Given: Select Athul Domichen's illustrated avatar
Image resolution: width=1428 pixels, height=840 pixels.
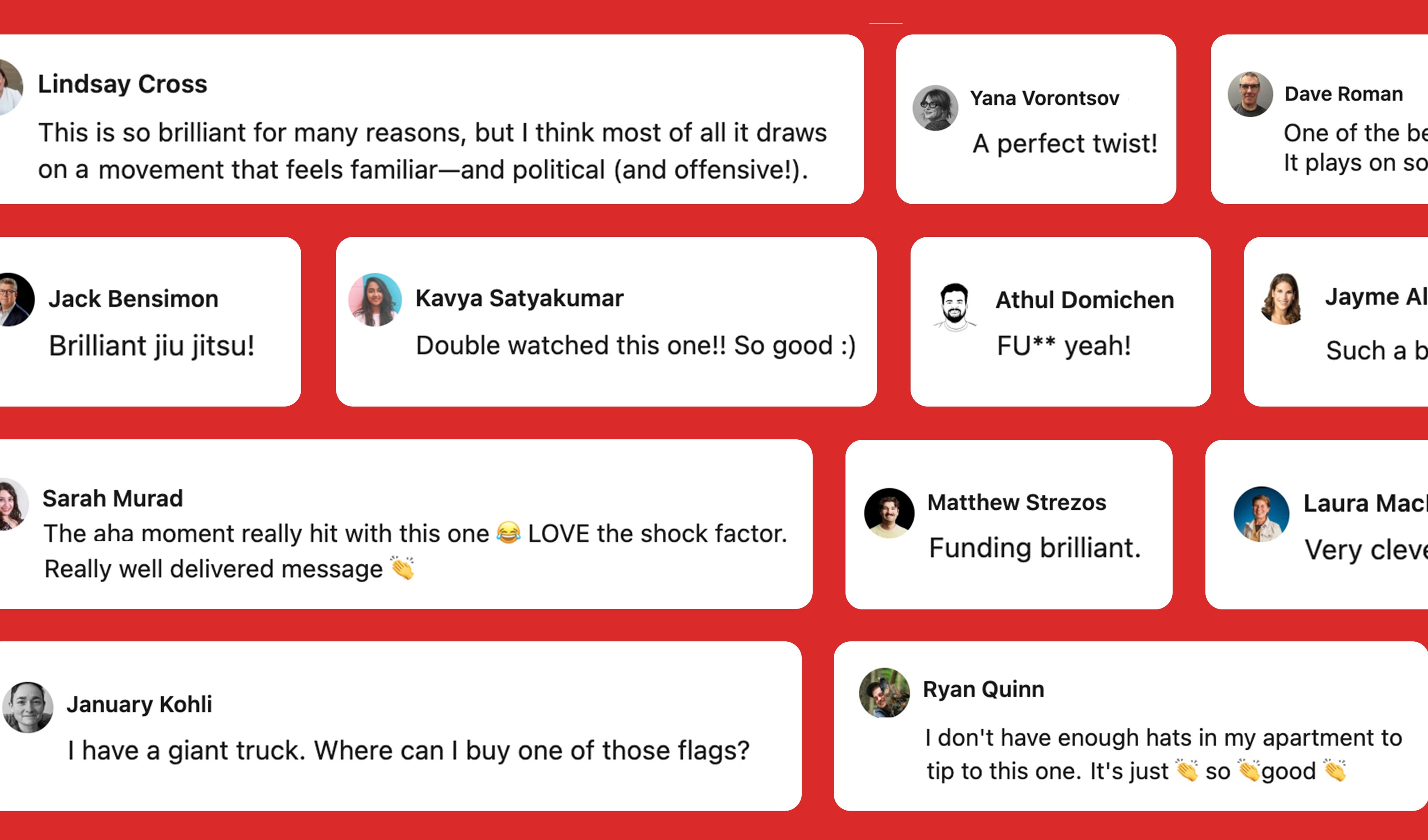Looking at the screenshot, I should pyautogui.click(x=955, y=307).
